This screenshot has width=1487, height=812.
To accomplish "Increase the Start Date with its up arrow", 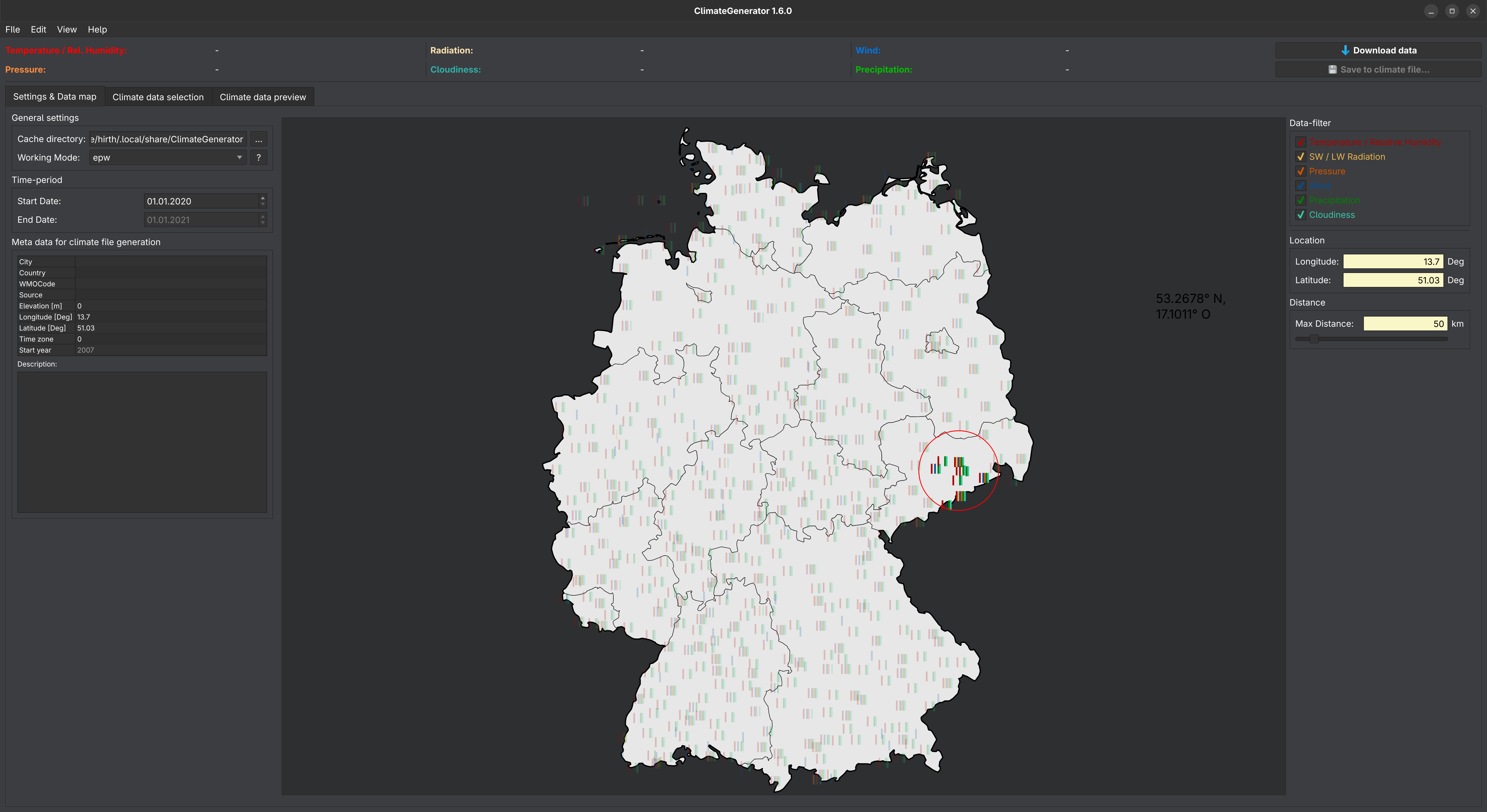I will point(263,198).
